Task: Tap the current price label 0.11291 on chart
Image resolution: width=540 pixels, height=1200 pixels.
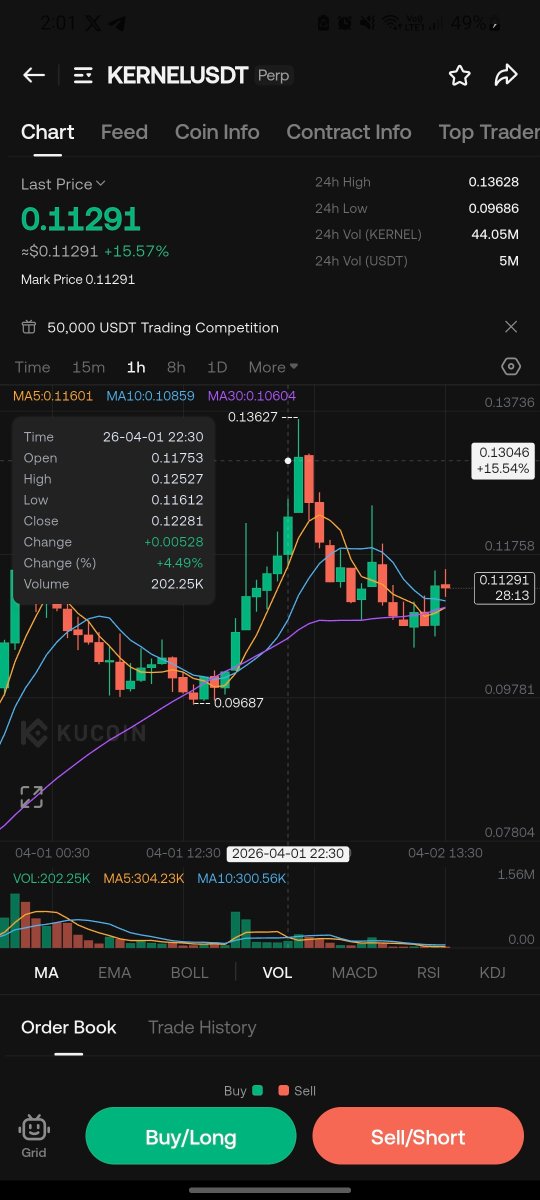Action: pos(505,587)
